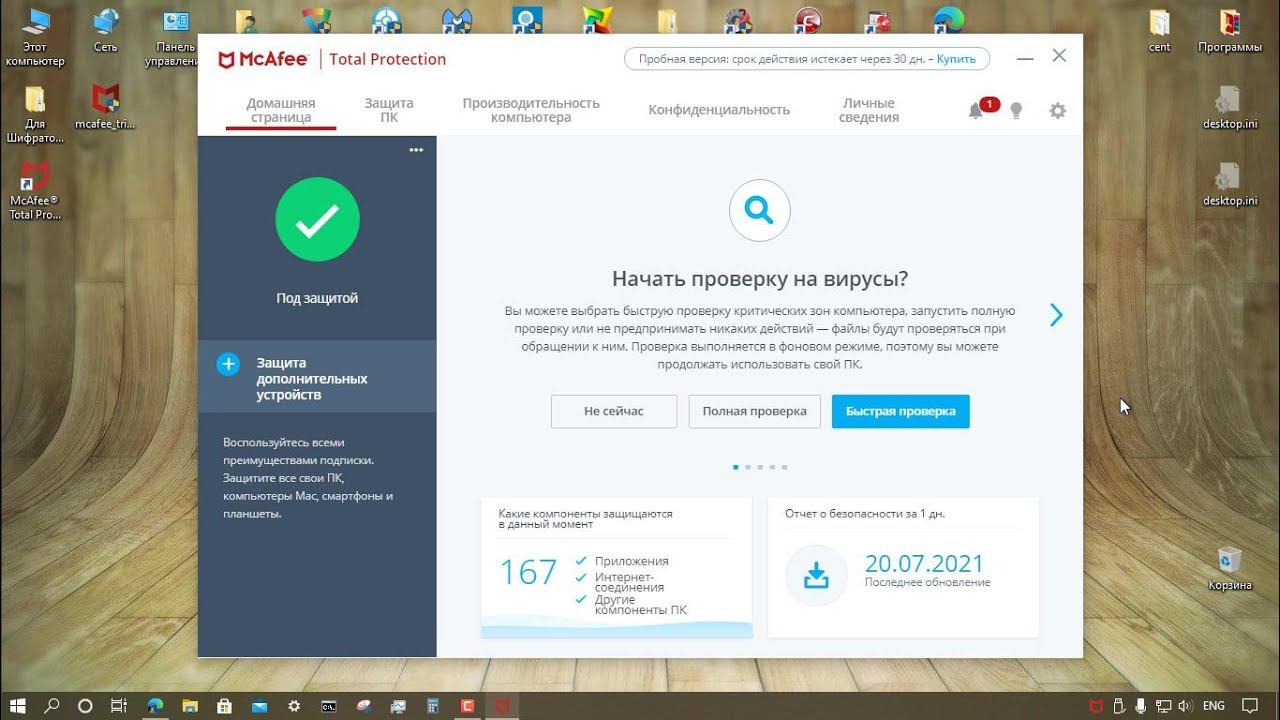This screenshot has width=1280, height=720.
Task: Open 'Сеть' desktop icon
Action: click(105, 30)
